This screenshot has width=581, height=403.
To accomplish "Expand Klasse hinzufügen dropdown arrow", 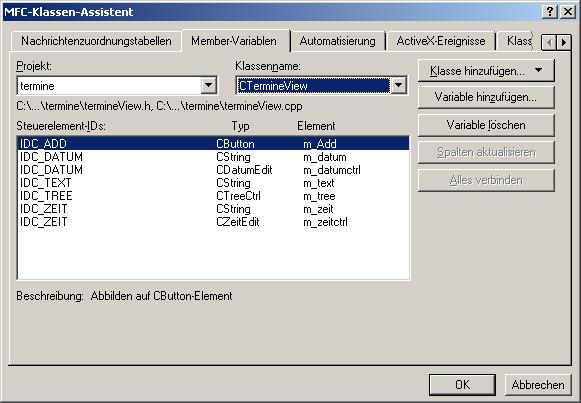I will point(538,70).
